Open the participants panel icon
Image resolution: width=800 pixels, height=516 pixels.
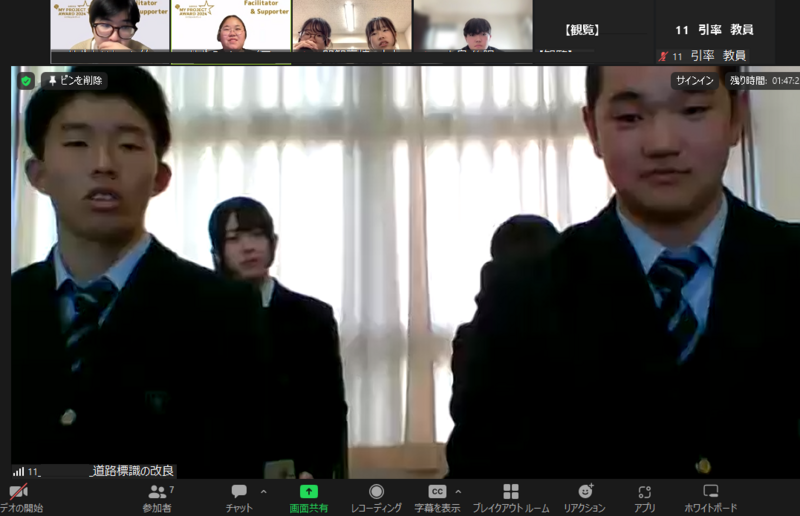[157, 492]
